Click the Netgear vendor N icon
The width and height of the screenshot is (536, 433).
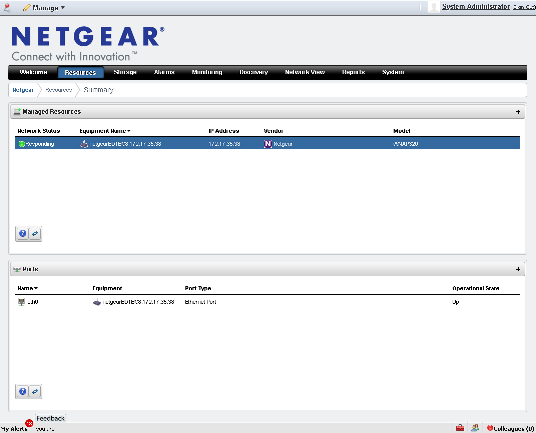click(x=268, y=144)
